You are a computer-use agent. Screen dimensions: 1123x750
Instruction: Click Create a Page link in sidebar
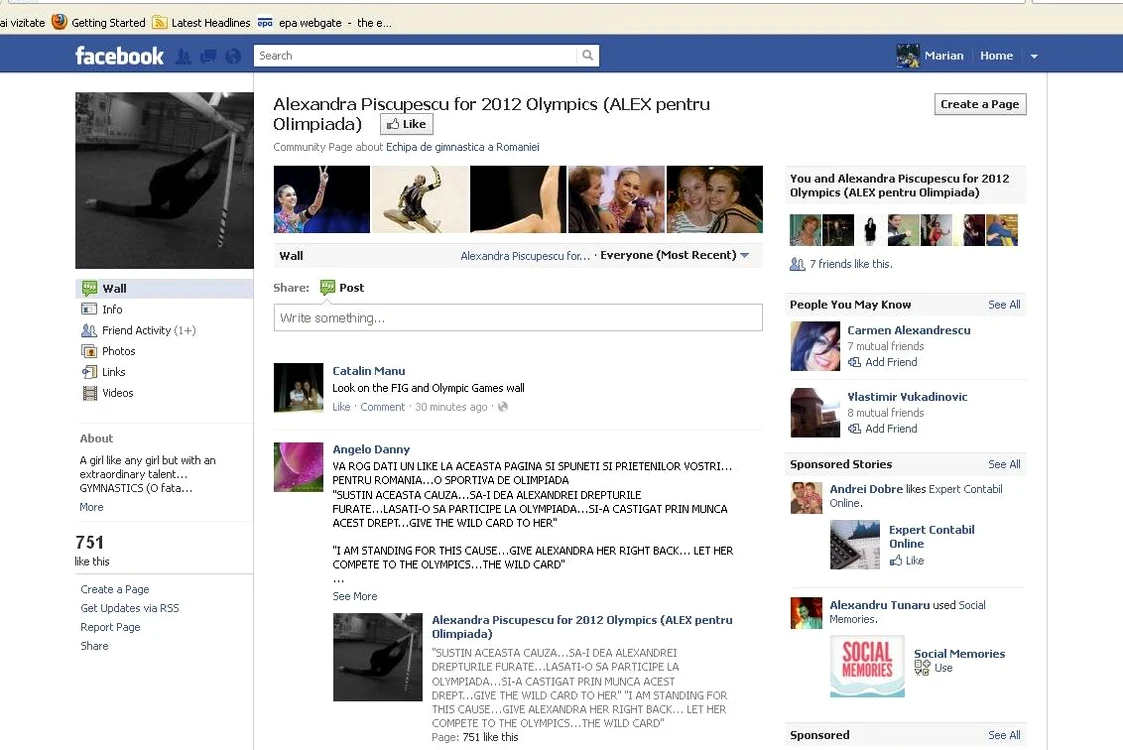click(115, 589)
